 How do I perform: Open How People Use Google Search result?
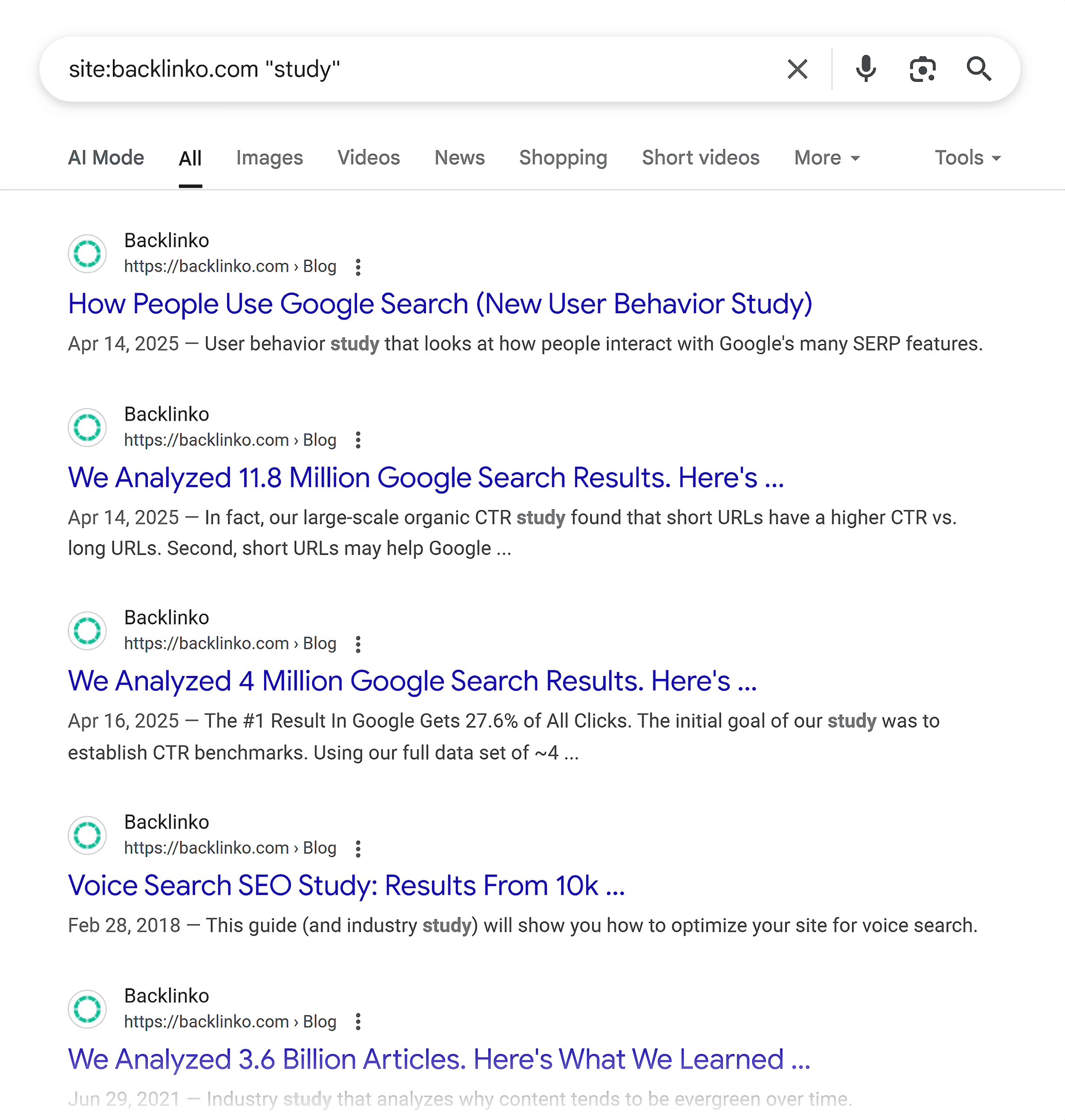point(440,304)
